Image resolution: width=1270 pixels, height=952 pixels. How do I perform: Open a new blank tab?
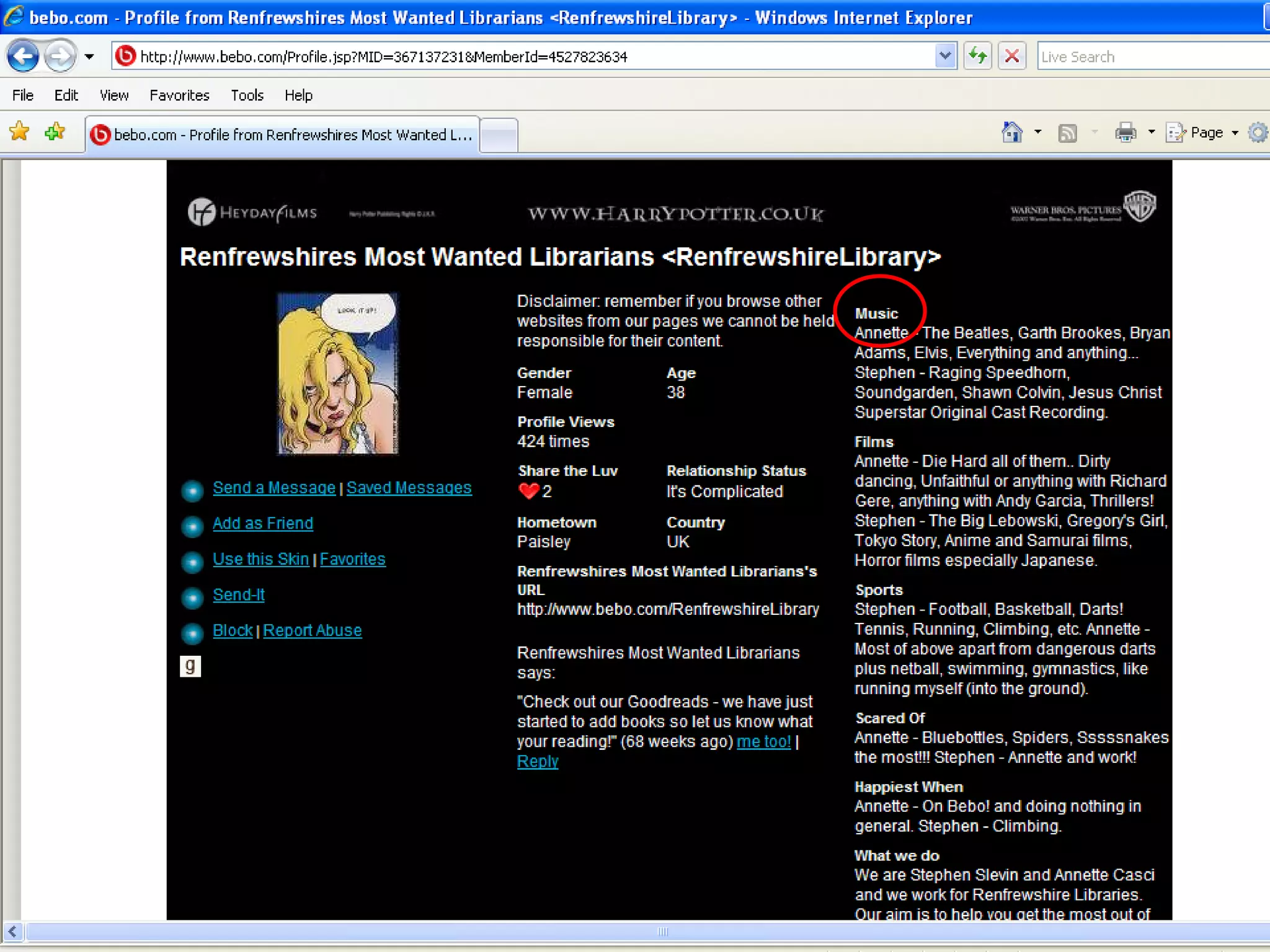[x=499, y=134]
